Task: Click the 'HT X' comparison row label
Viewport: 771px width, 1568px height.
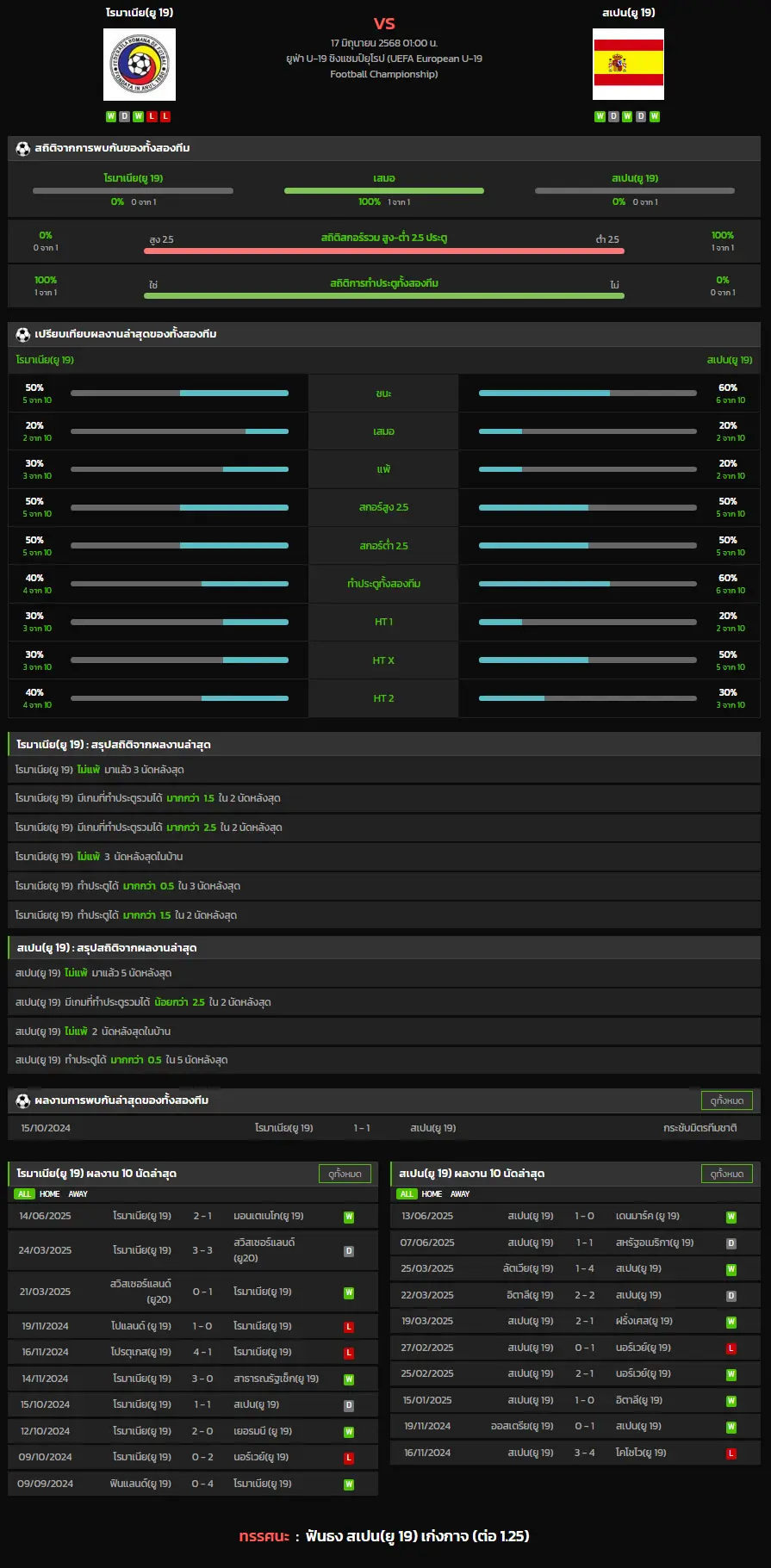Action: (x=383, y=660)
